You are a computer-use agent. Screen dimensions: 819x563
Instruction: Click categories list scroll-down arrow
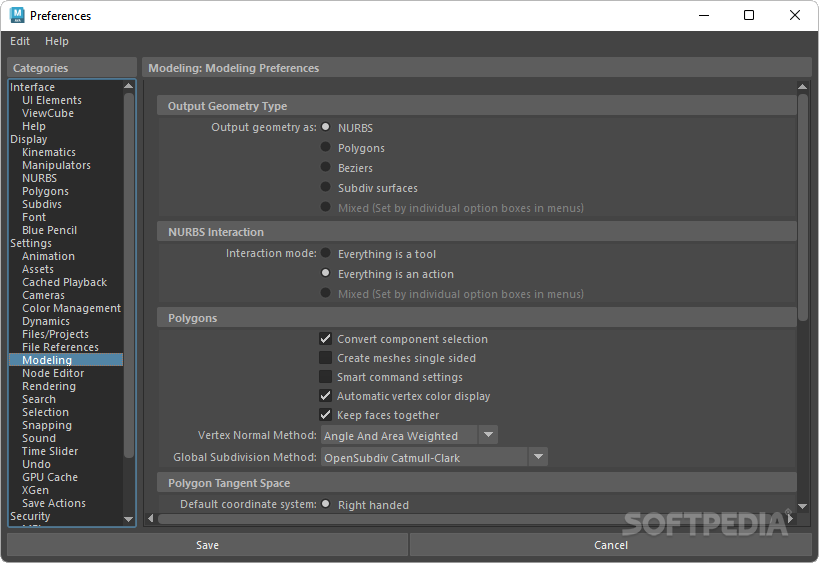point(128,519)
